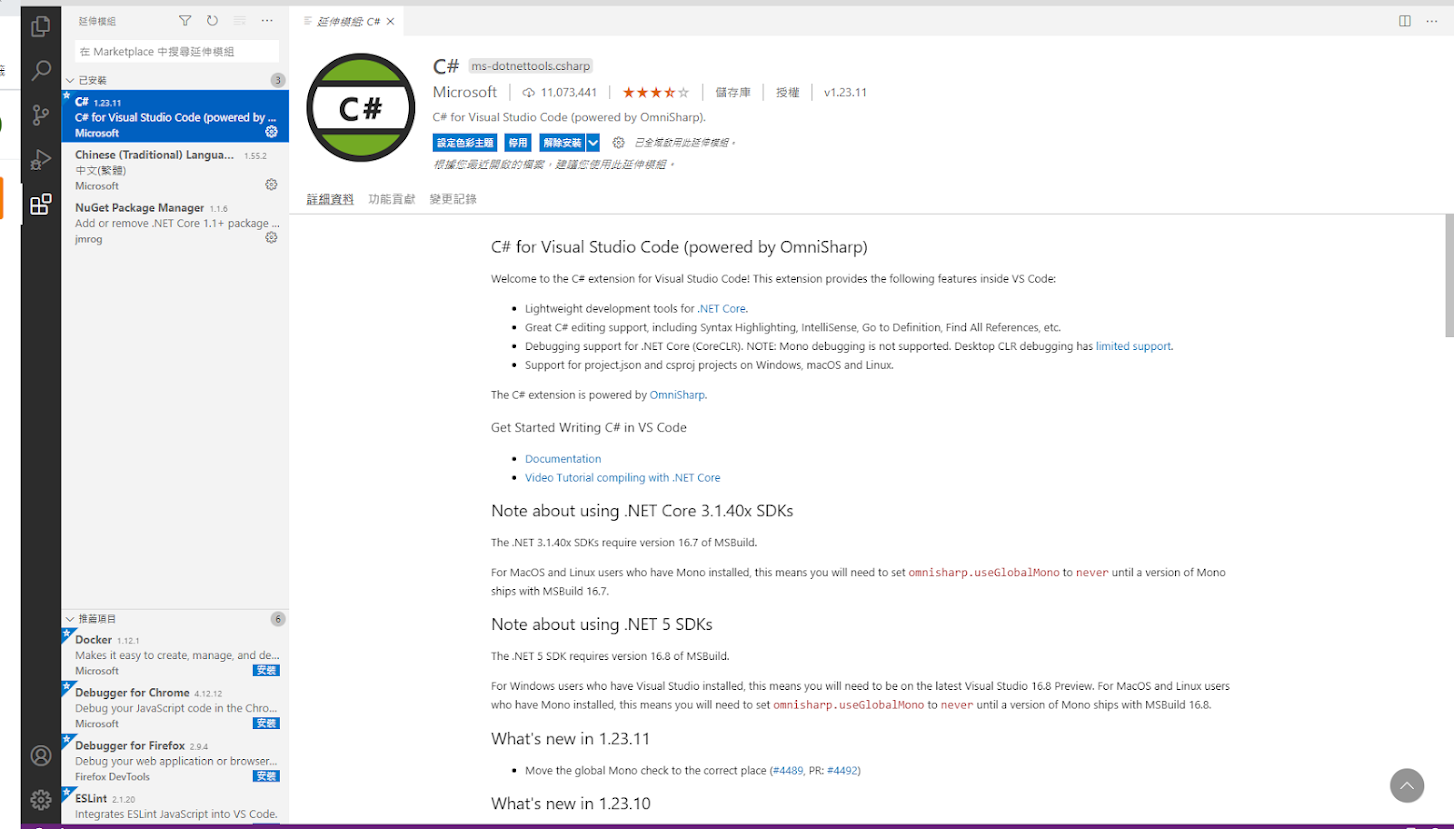
Task: Select the C# extension editor tab
Action: coord(348,21)
